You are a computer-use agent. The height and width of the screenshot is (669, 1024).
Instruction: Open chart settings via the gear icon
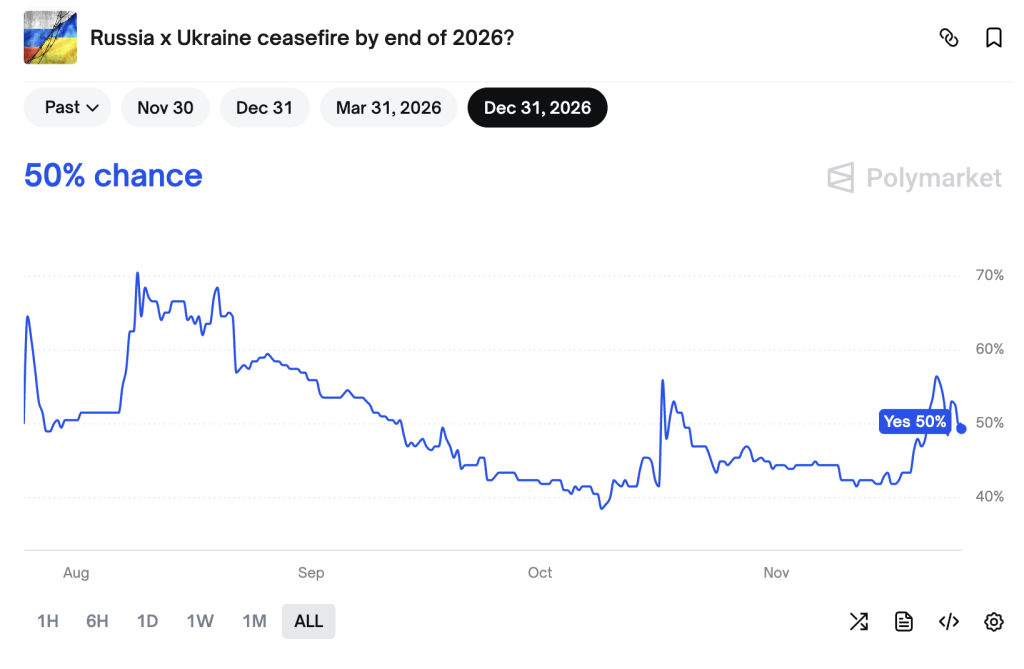tap(993, 621)
